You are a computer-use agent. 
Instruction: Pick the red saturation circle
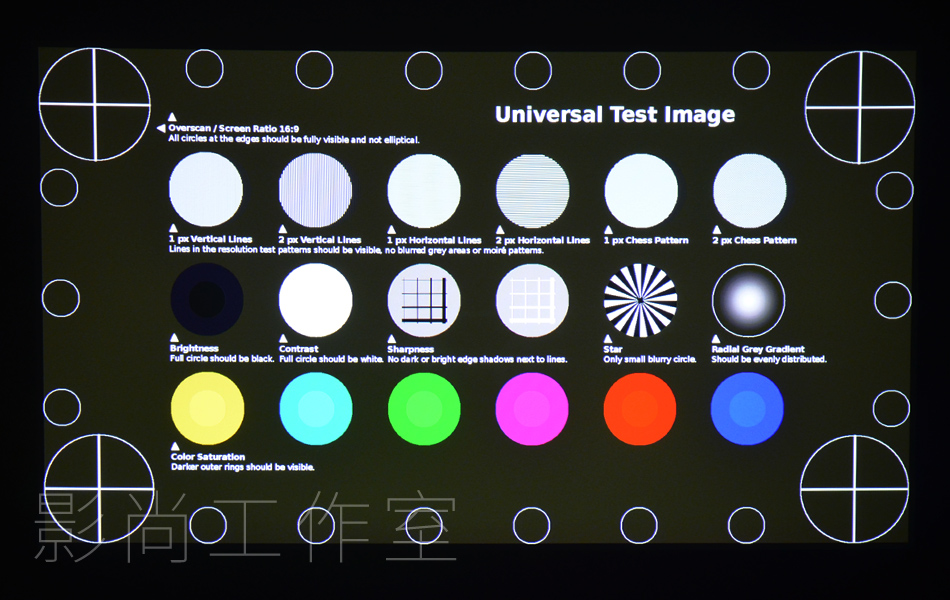coord(640,408)
